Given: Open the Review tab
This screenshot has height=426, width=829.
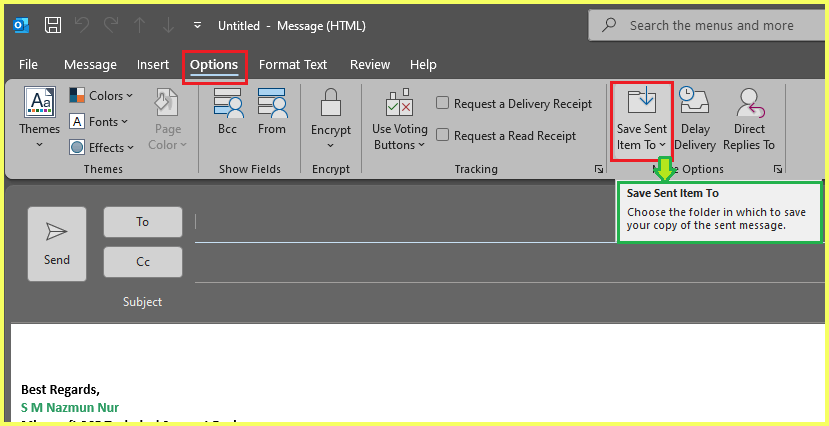Looking at the screenshot, I should tap(370, 64).
